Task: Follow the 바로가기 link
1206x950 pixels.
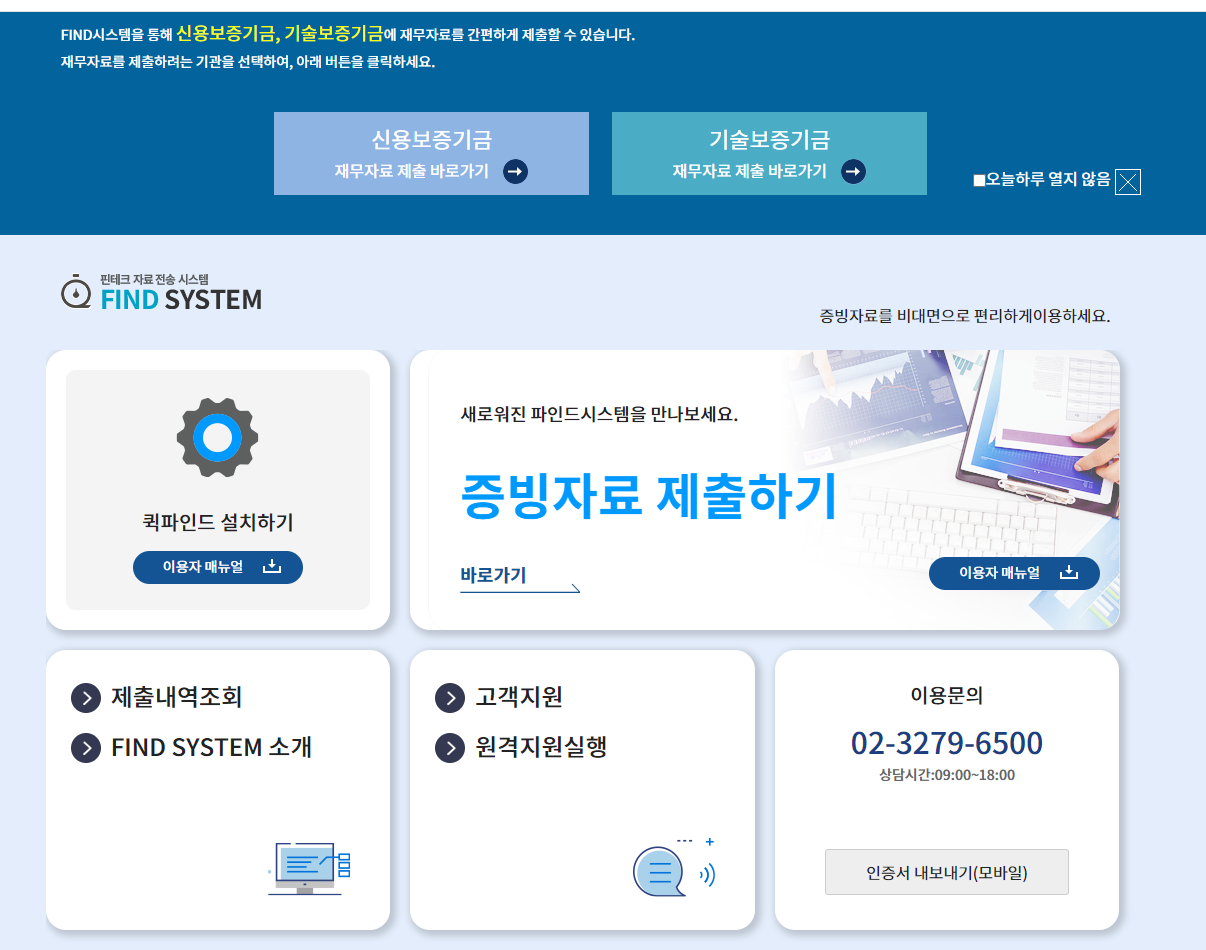Action: pos(519,578)
